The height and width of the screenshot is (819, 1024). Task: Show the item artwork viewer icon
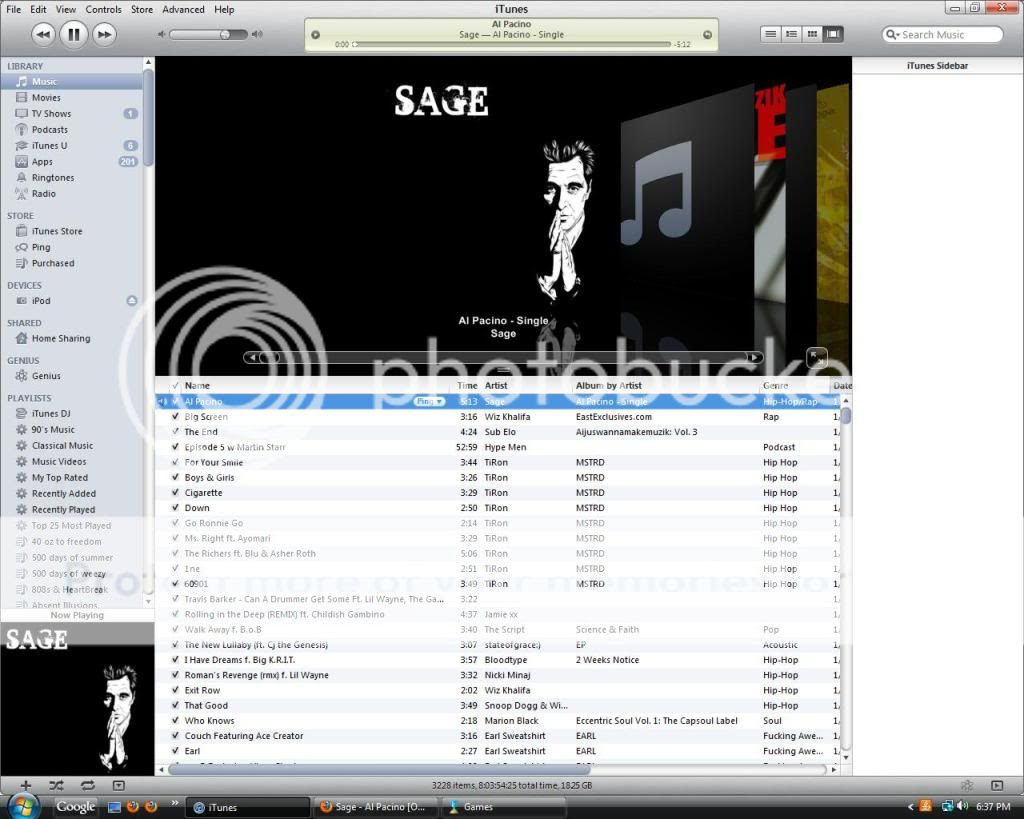point(118,785)
